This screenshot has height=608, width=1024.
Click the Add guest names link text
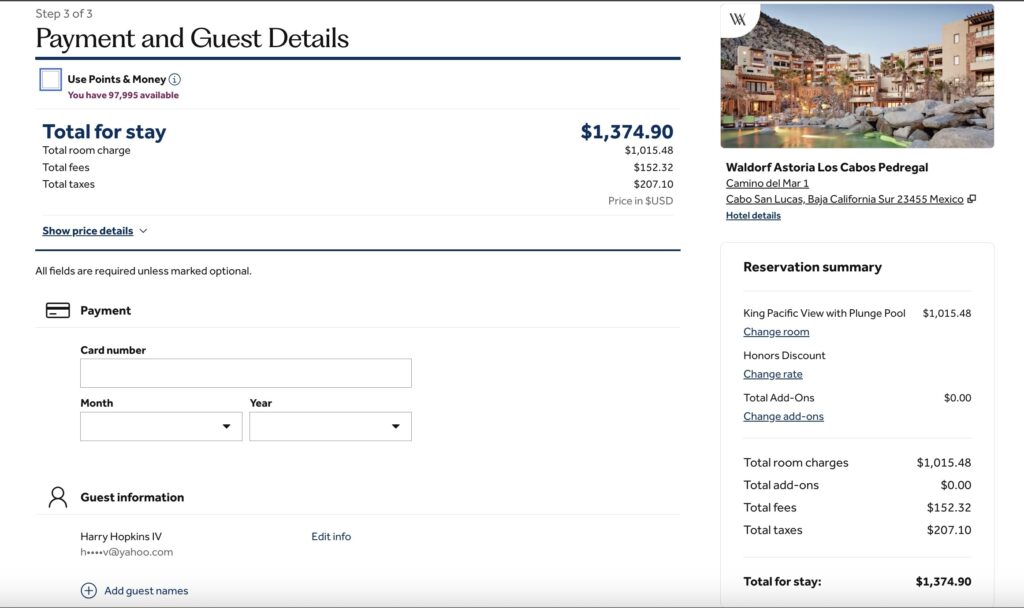(146, 591)
